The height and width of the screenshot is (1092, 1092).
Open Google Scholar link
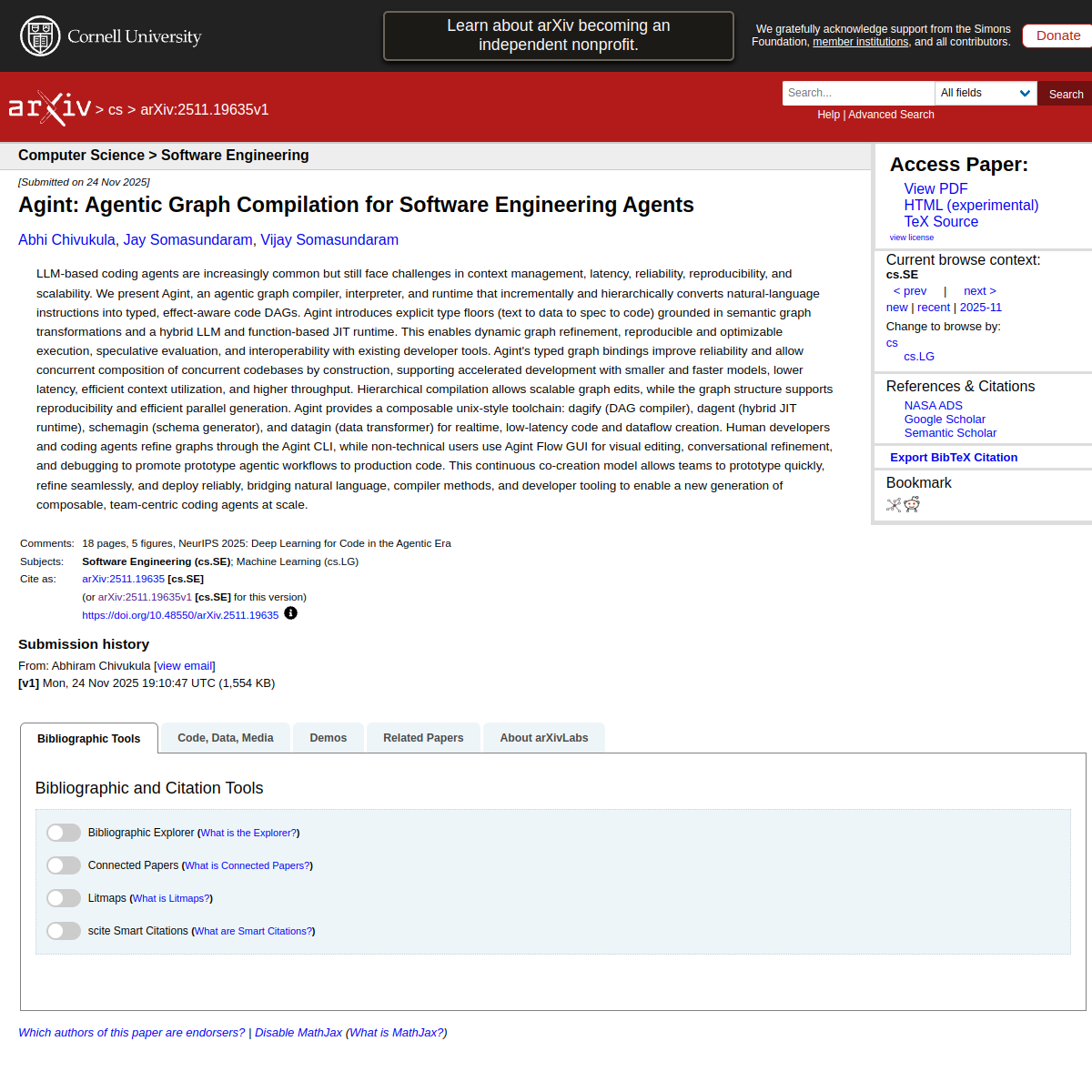pyautogui.click(x=945, y=420)
